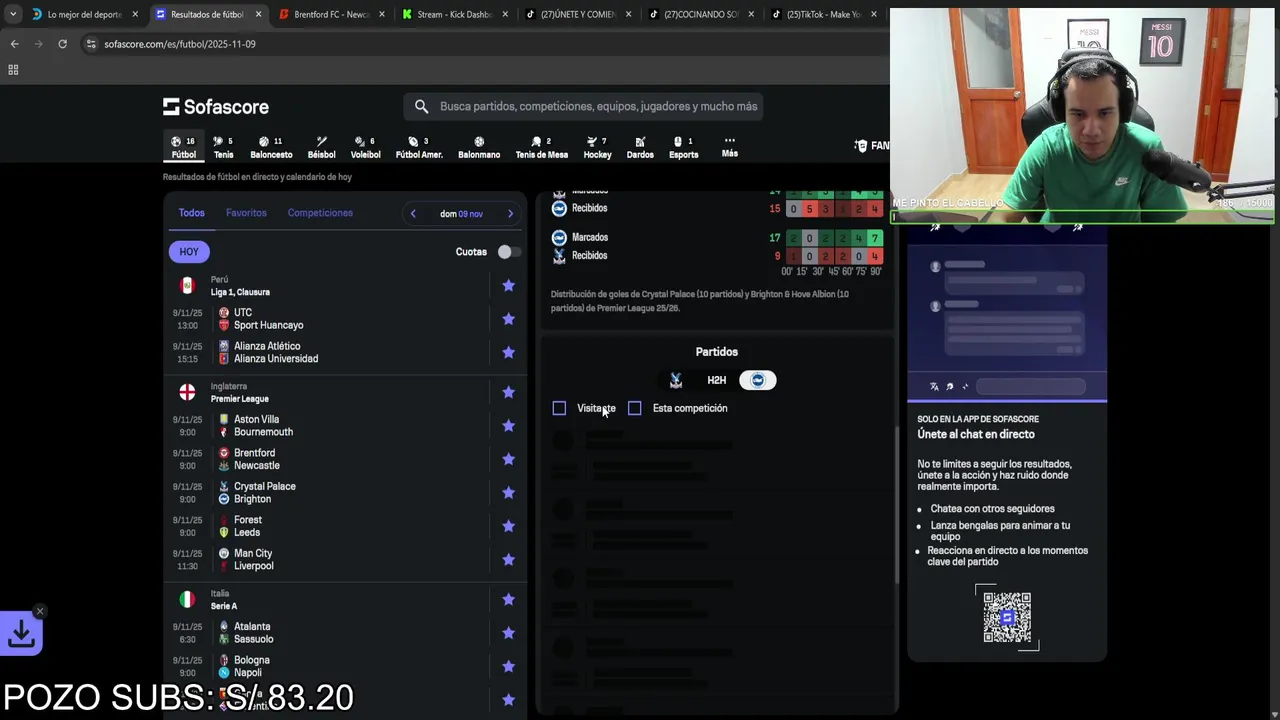Favorite the Inglaterra Premier League star

[x=508, y=392]
